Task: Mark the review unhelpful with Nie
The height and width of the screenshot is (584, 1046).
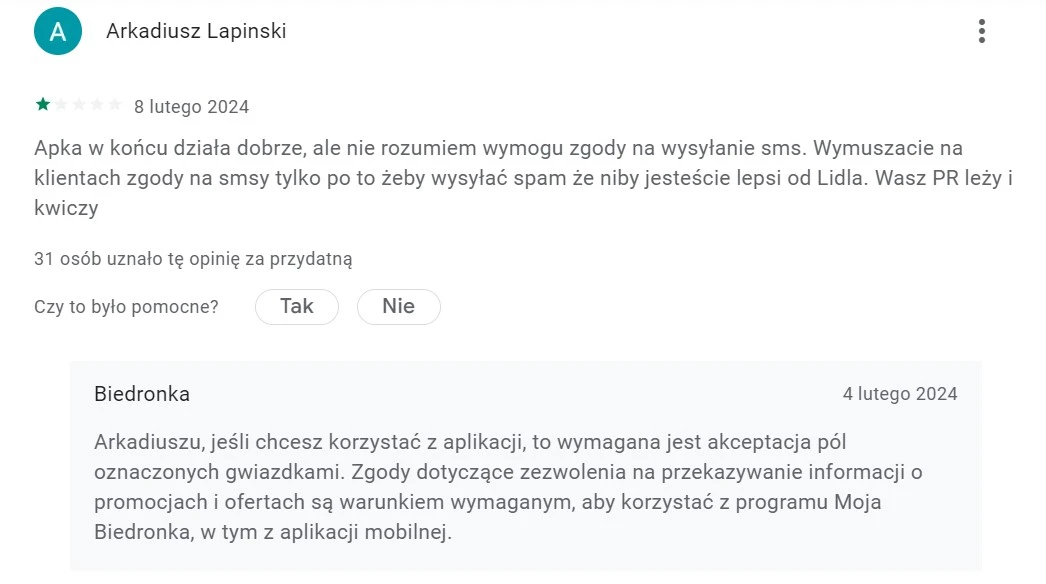Action: (x=398, y=307)
